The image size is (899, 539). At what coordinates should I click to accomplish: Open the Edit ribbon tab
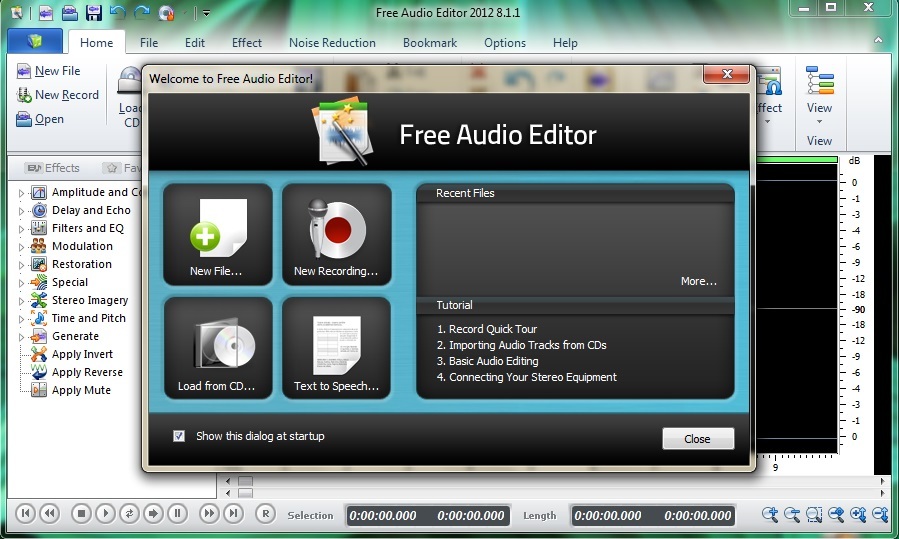click(x=194, y=42)
